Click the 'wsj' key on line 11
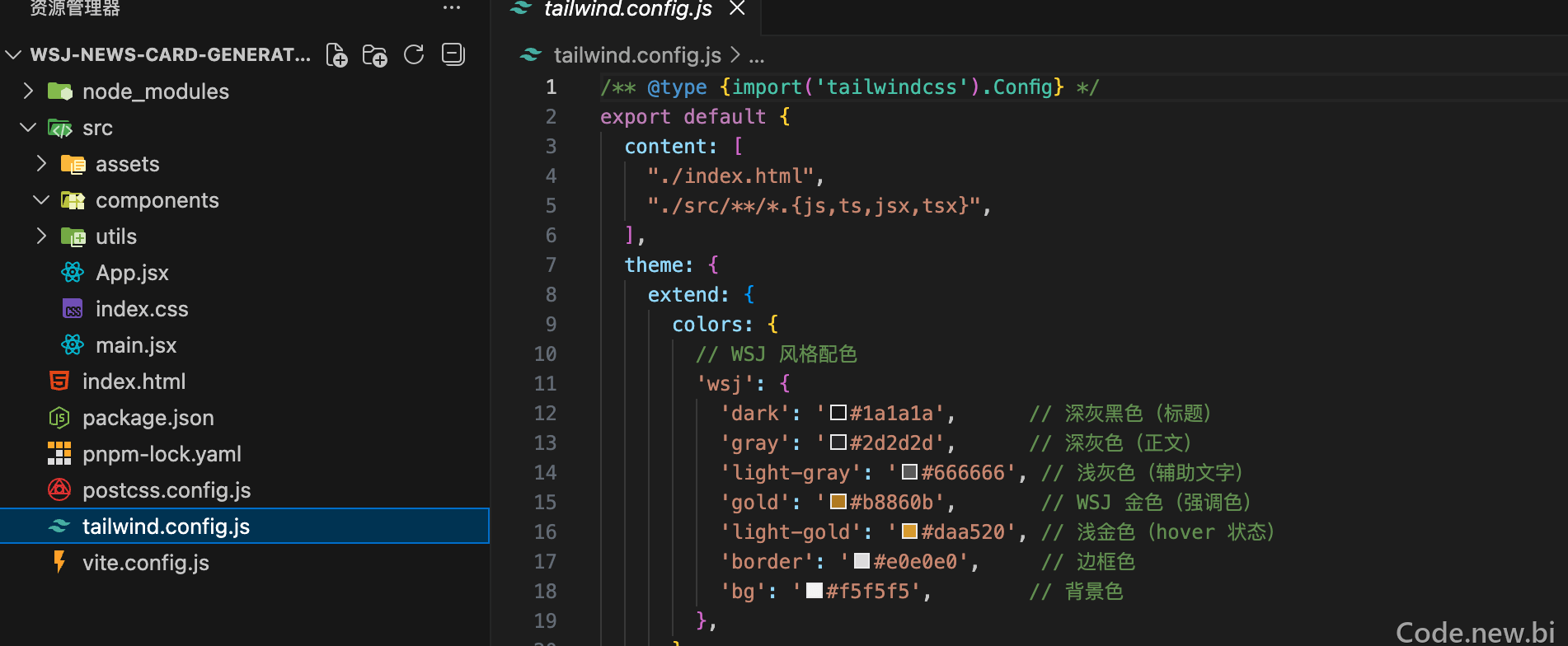Viewport: 1568px width, 646px height. point(725,384)
